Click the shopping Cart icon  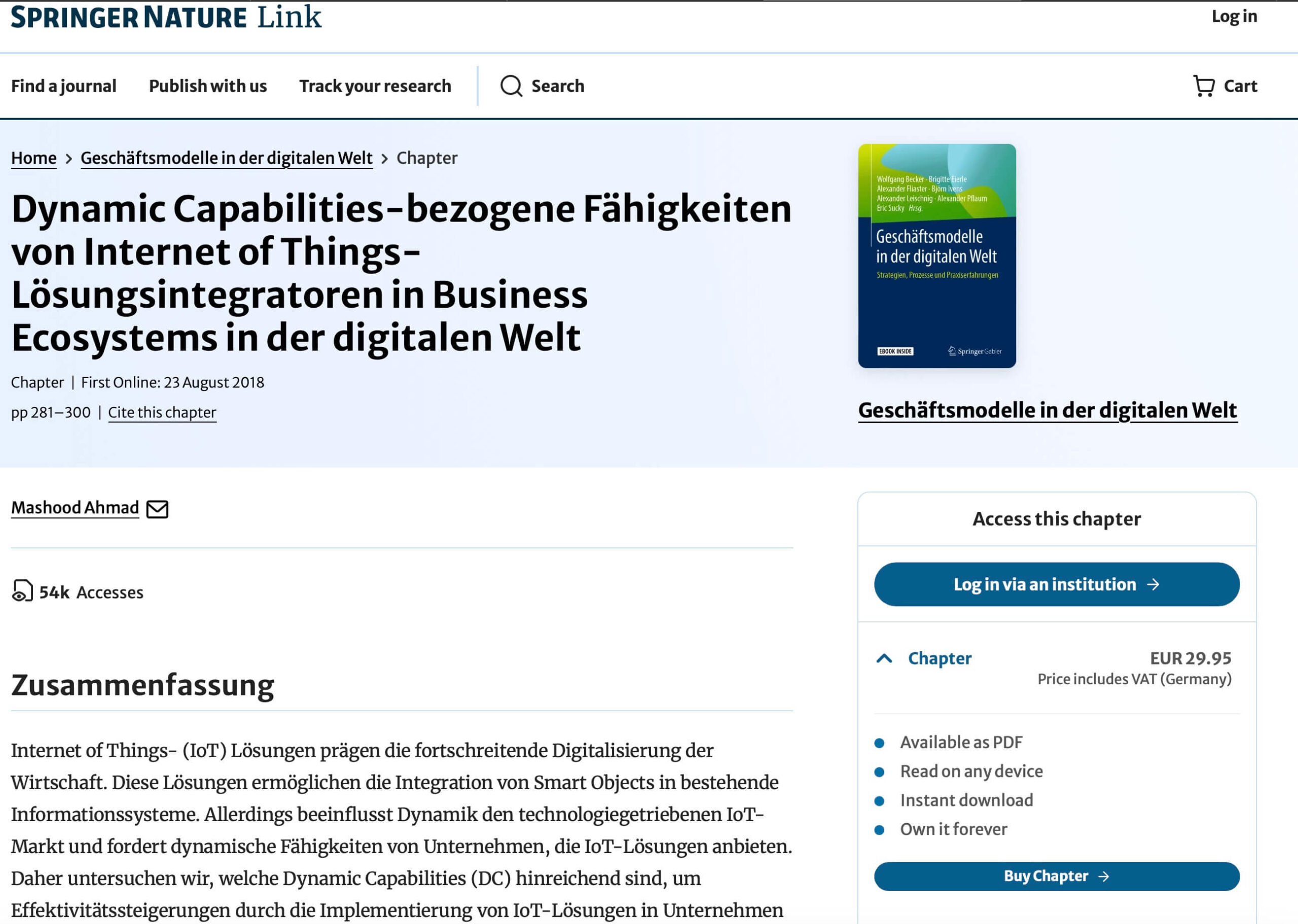[1204, 86]
